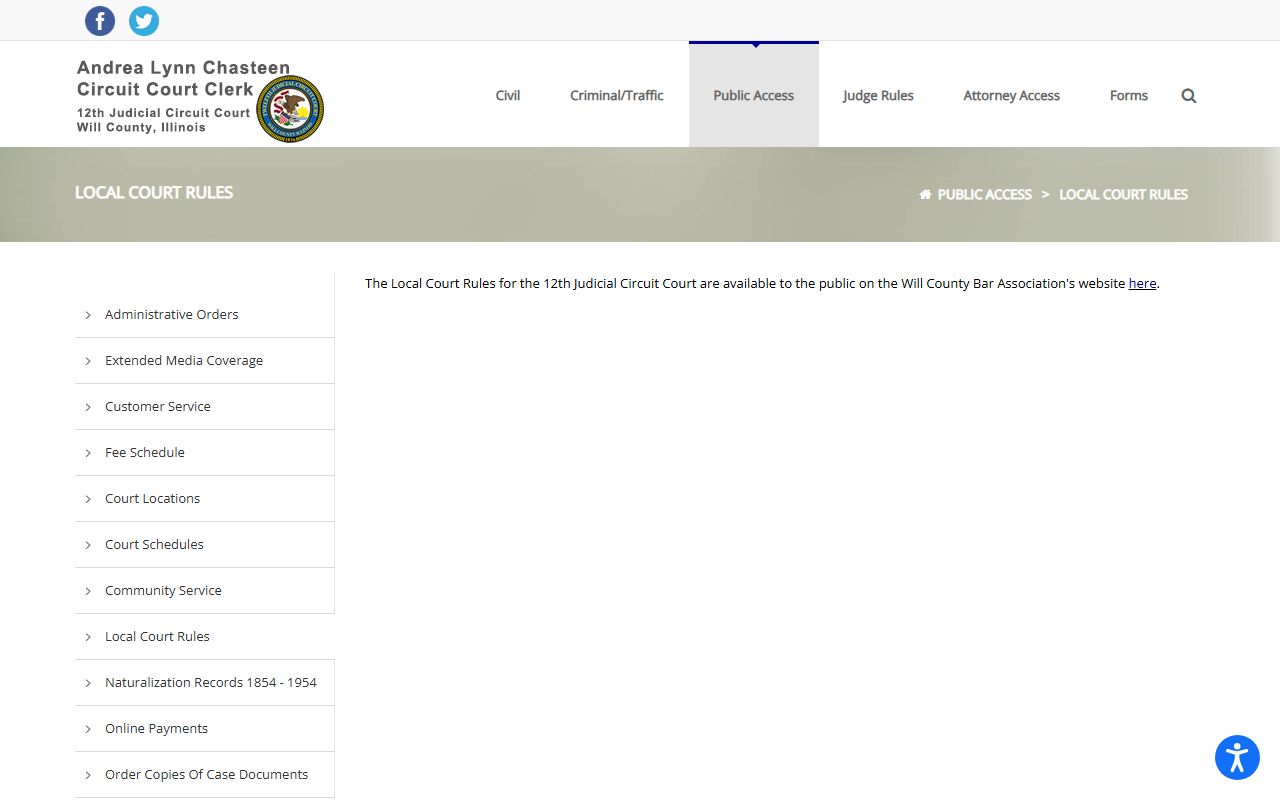
Task: Open the Forms menu
Action: click(1129, 96)
